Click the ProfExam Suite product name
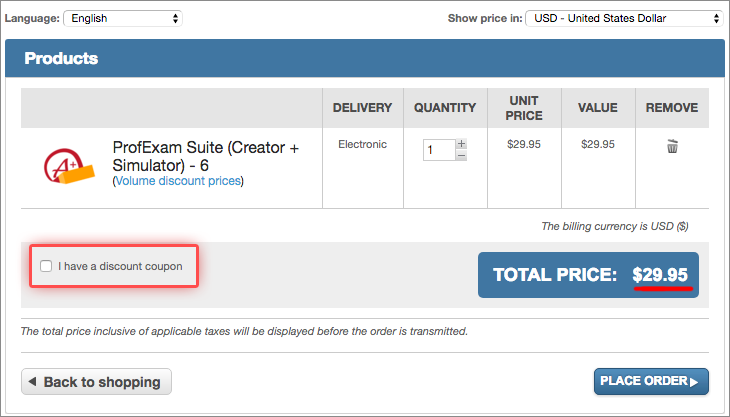The height and width of the screenshot is (417, 730). tap(206, 156)
